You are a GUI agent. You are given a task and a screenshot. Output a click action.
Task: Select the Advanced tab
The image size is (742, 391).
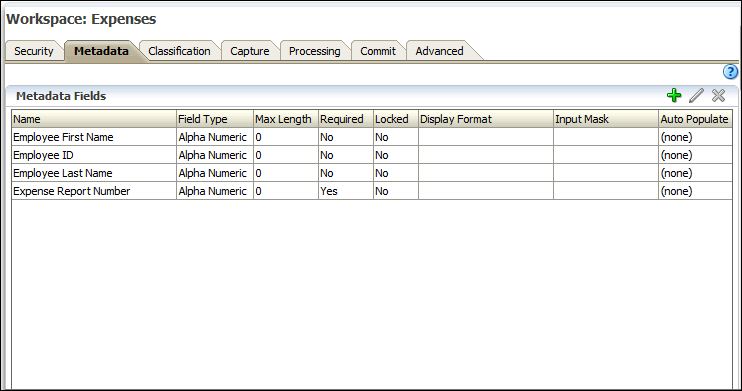tap(439, 51)
